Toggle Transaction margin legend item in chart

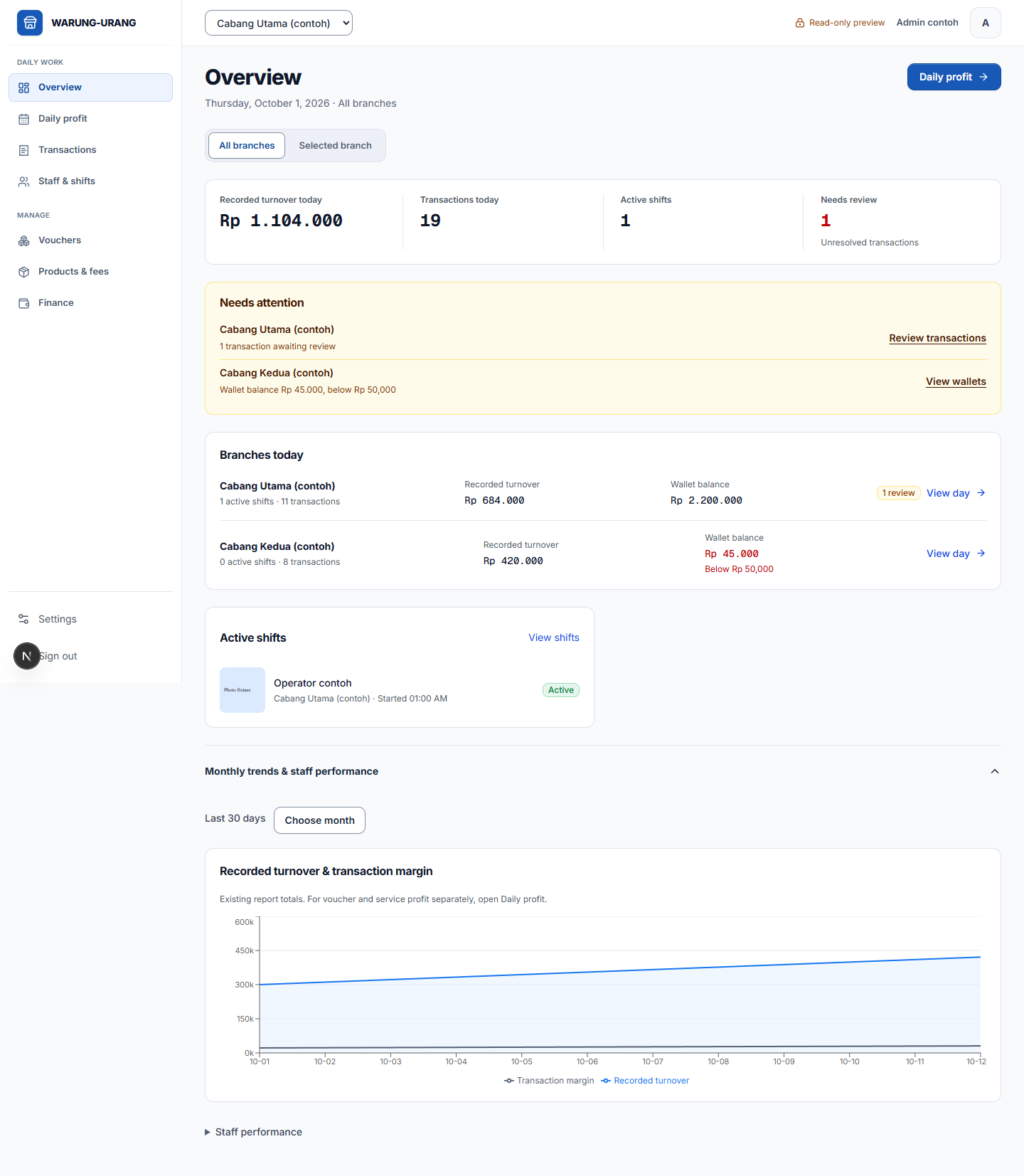(x=549, y=1081)
